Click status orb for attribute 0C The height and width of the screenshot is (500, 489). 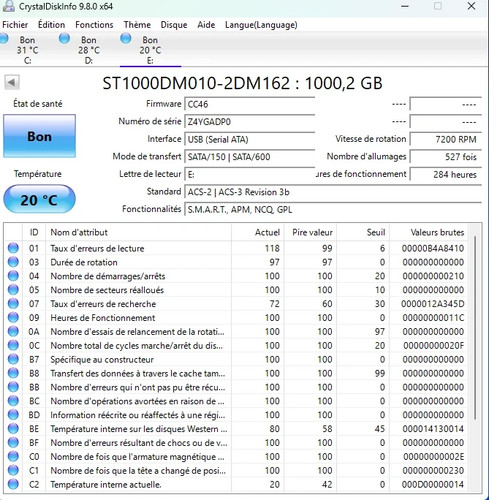13,345
